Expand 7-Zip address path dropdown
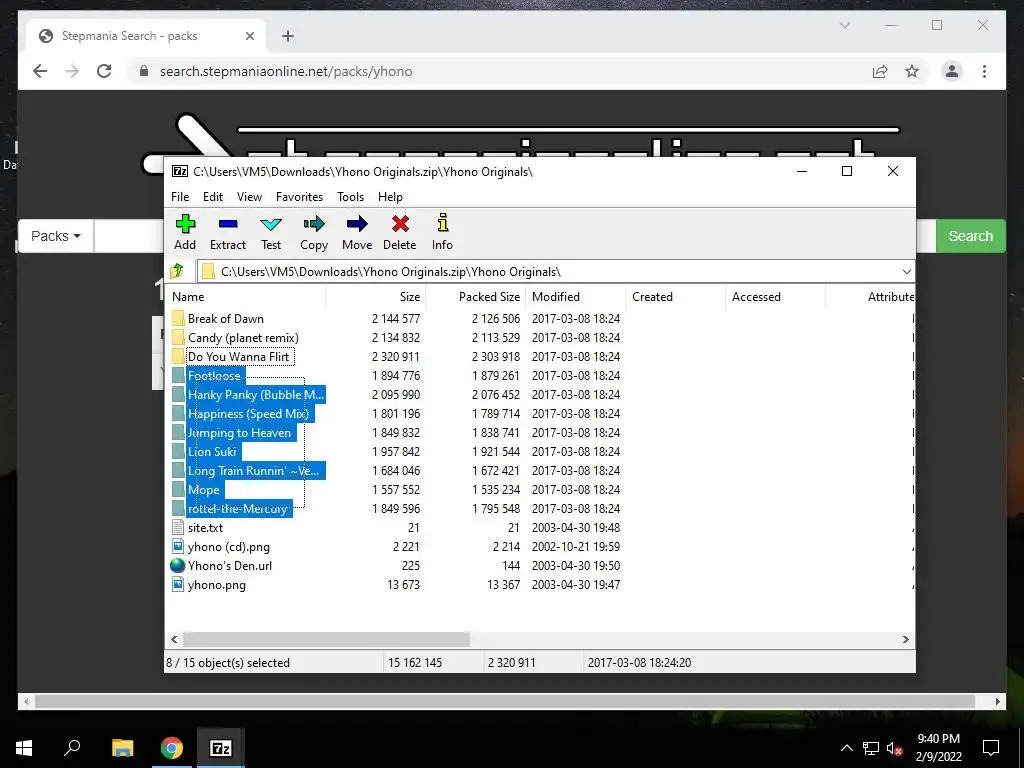The image size is (1024, 768). coord(906,272)
